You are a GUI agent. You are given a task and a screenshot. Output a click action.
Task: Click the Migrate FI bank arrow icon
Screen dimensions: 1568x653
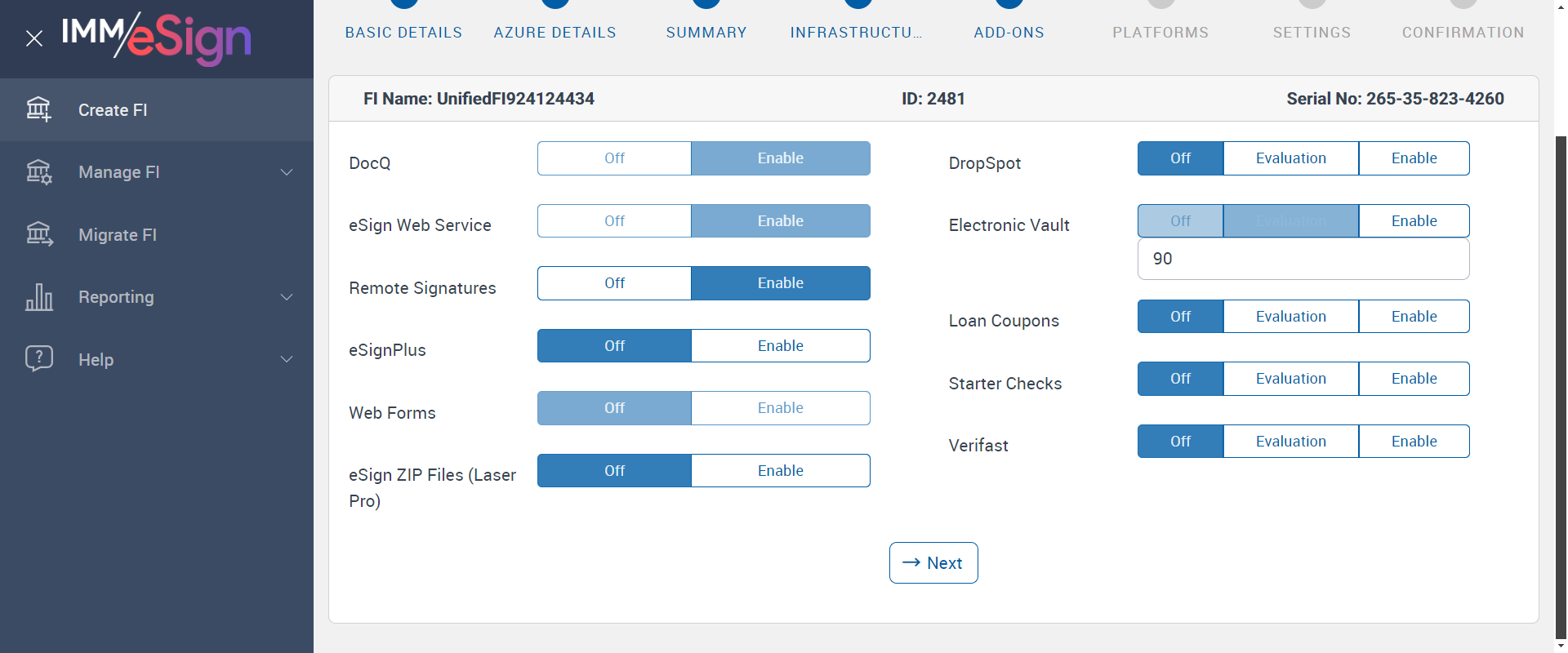point(38,234)
